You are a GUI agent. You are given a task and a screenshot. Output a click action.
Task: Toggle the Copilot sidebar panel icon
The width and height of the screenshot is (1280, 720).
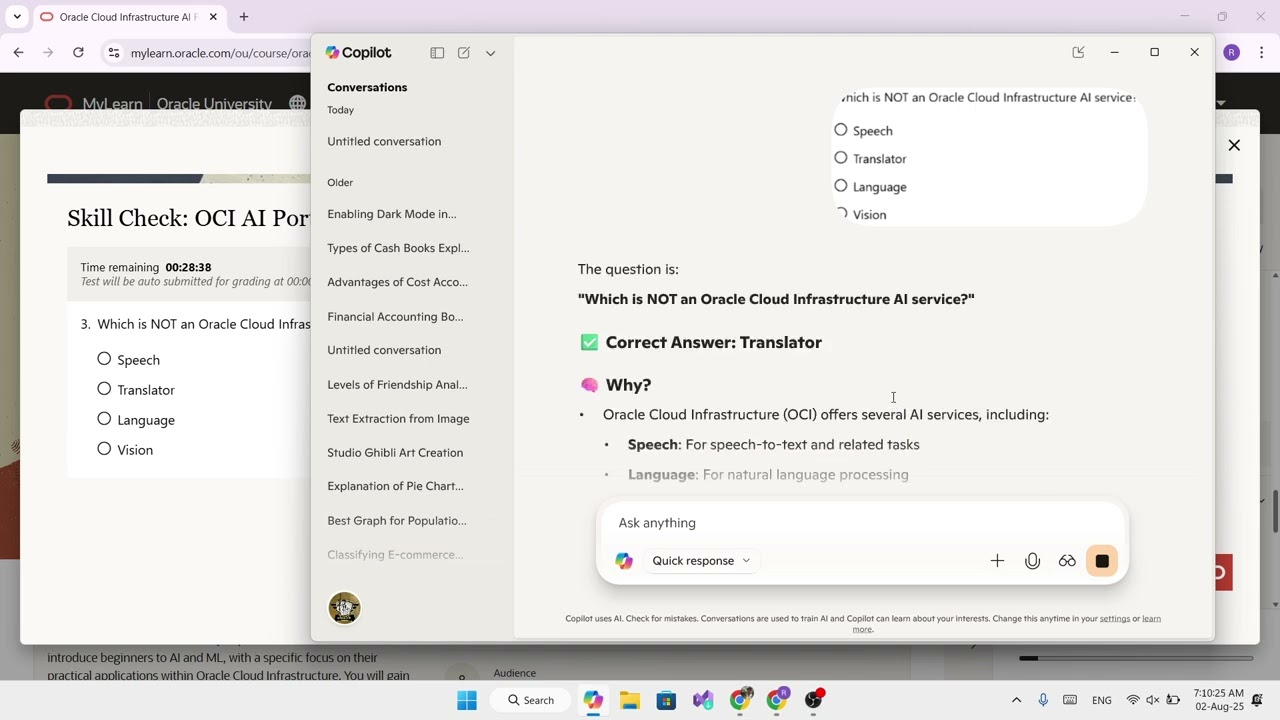pos(437,53)
